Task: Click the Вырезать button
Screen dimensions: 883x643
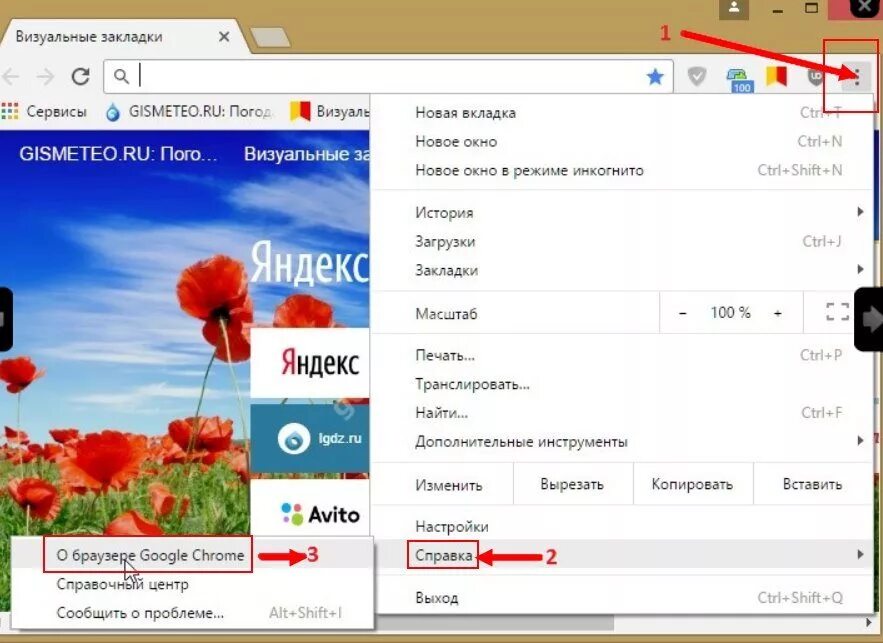Action: [x=573, y=484]
